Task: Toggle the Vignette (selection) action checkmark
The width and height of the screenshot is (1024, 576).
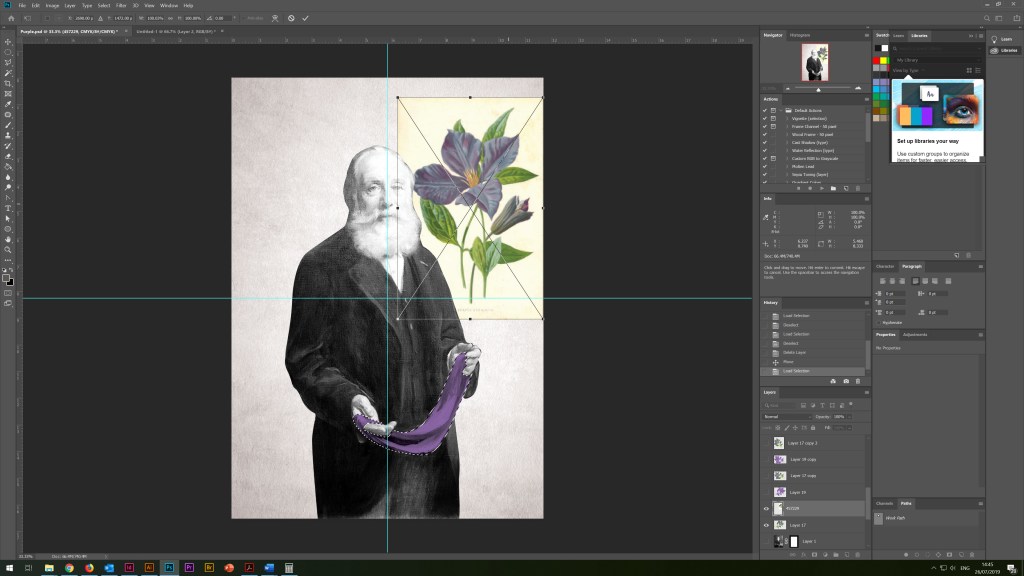Action: (765, 118)
